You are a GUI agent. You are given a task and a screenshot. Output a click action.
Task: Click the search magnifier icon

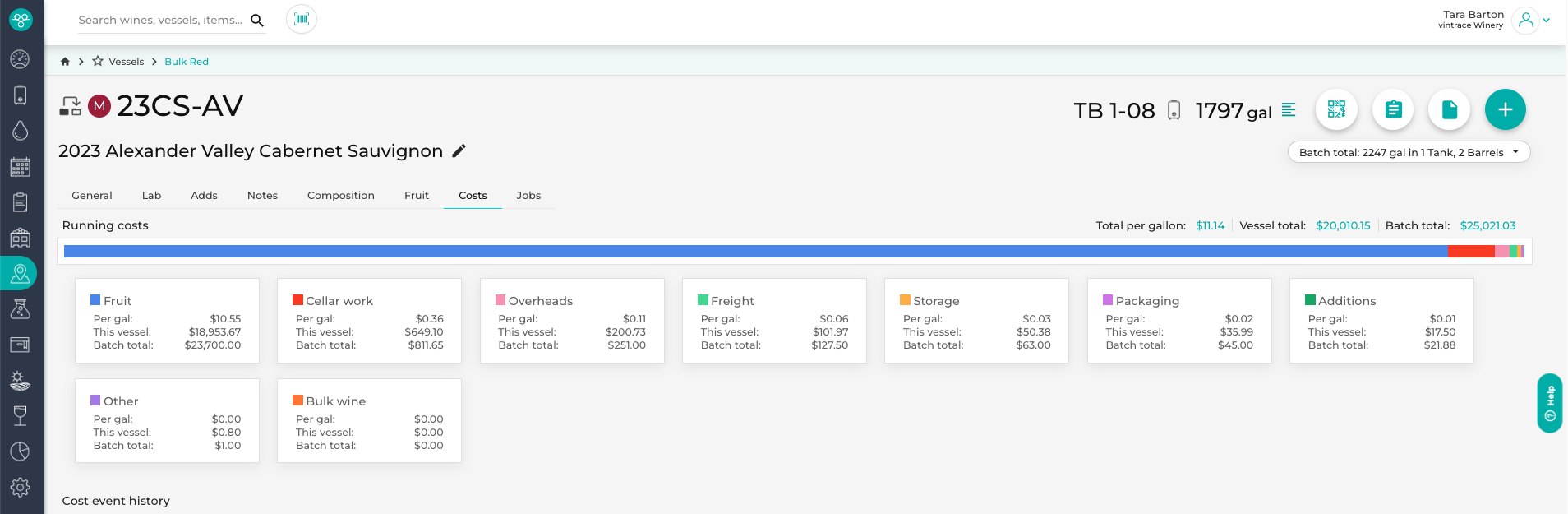pos(257,21)
